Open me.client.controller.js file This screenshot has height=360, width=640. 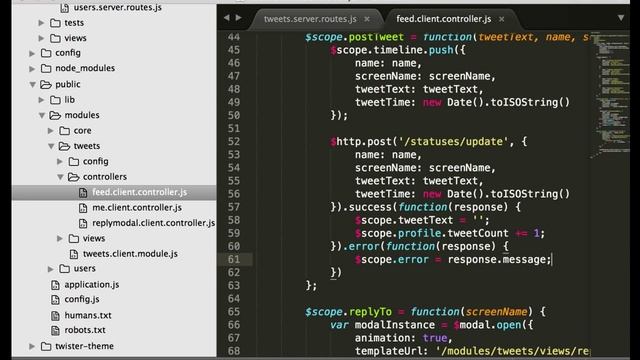(x=137, y=208)
